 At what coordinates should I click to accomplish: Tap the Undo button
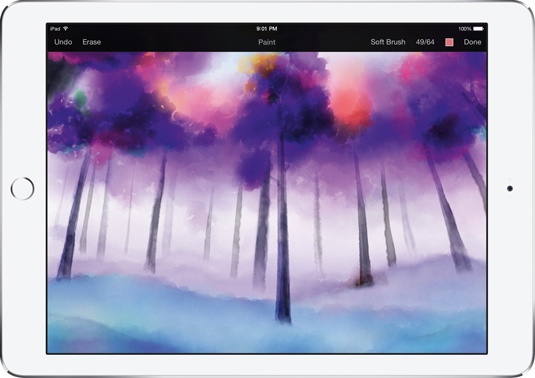pyautogui.click(x=63, y=42)
